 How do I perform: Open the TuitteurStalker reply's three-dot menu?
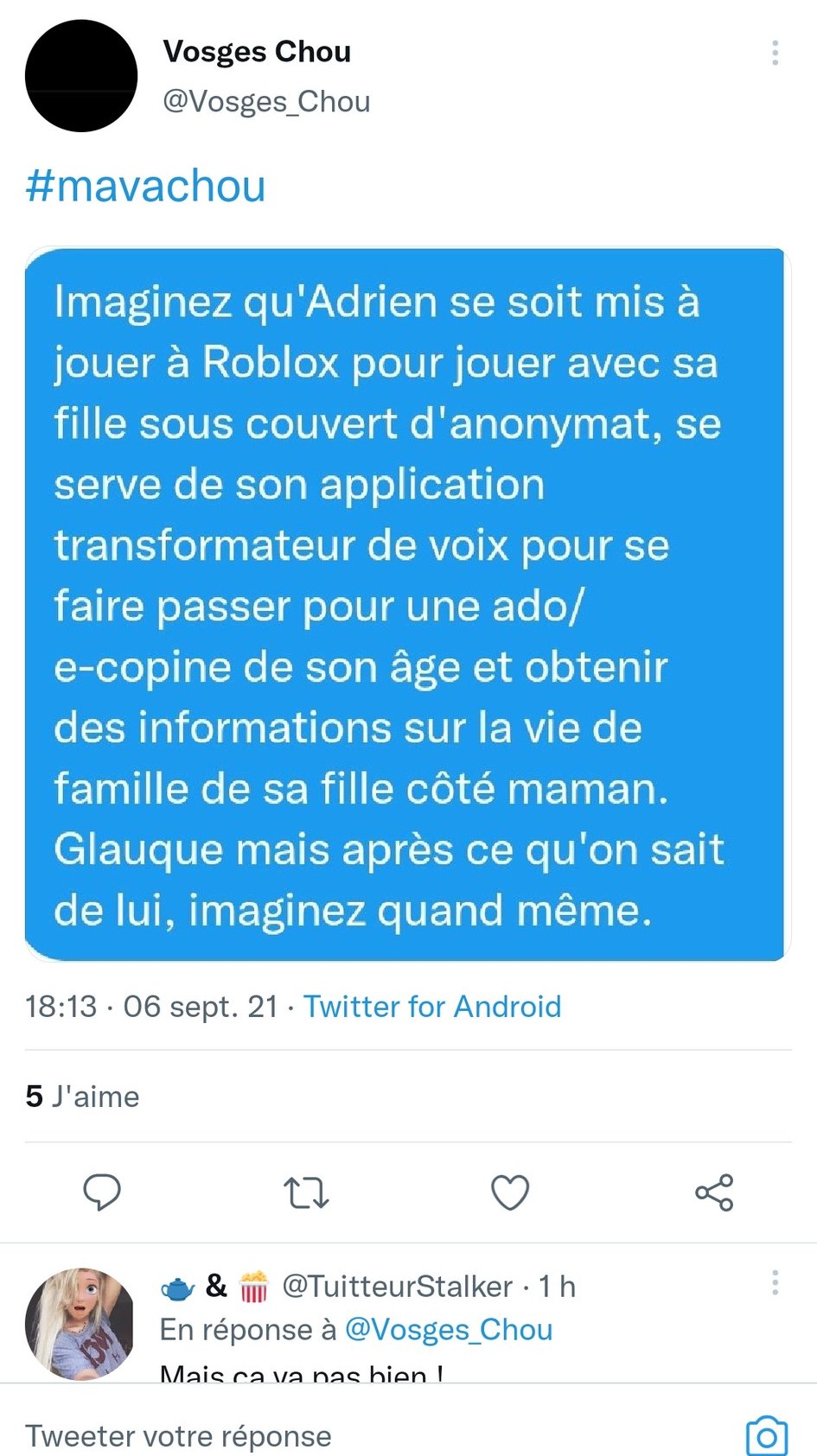775,1282
